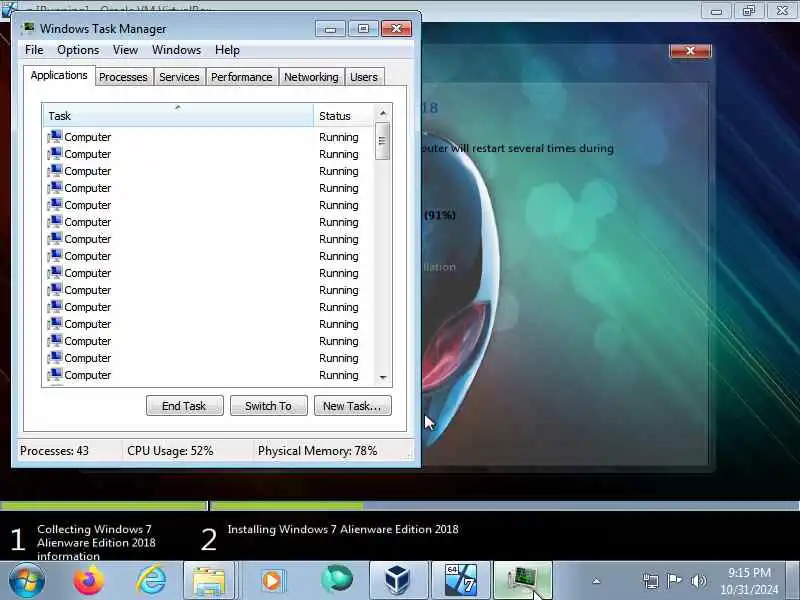Maximize the Windows Task Manager window
Screen dimensions: 800x600
pyautogui.click(x=363, y=29)
